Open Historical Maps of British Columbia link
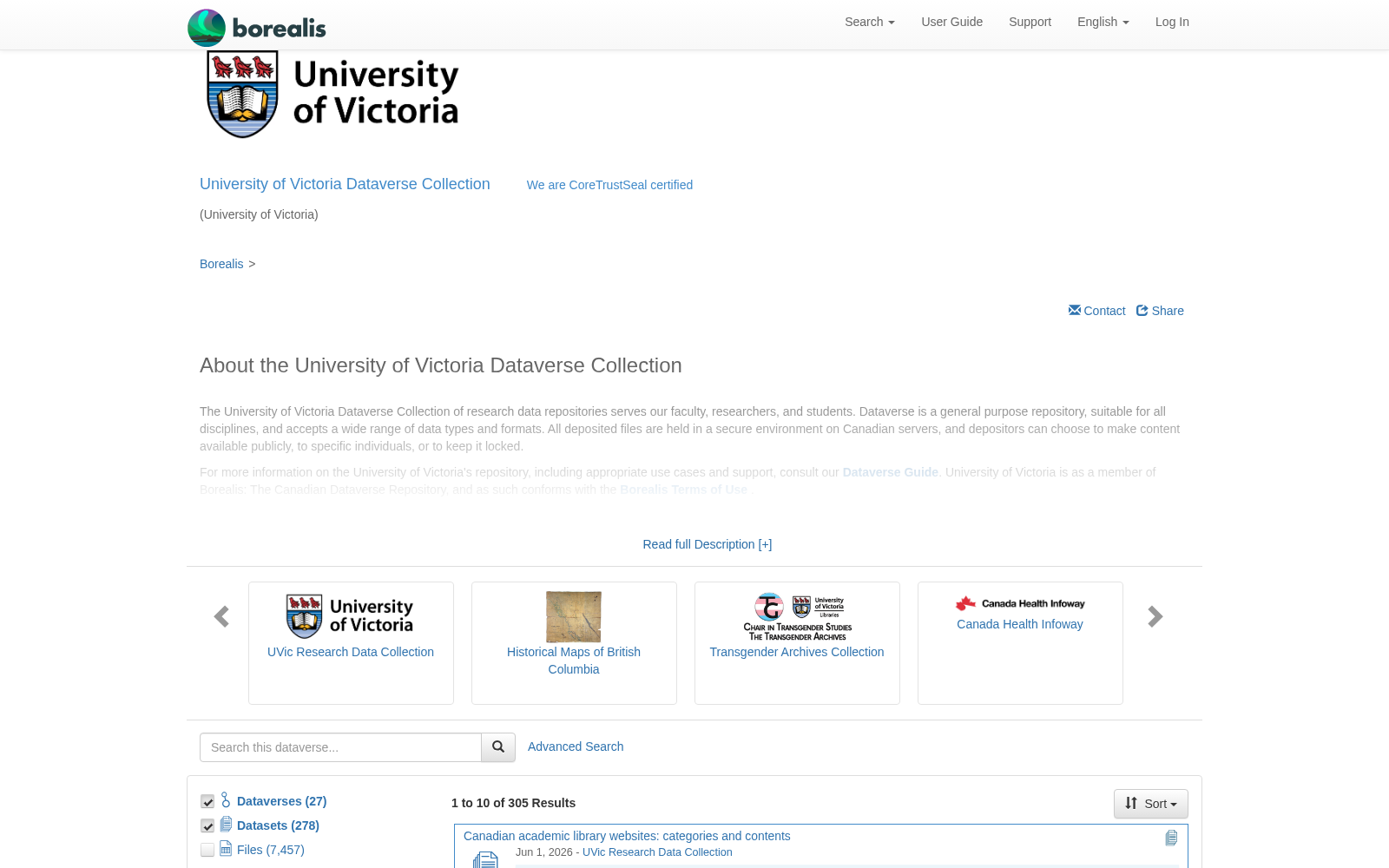 574,661
